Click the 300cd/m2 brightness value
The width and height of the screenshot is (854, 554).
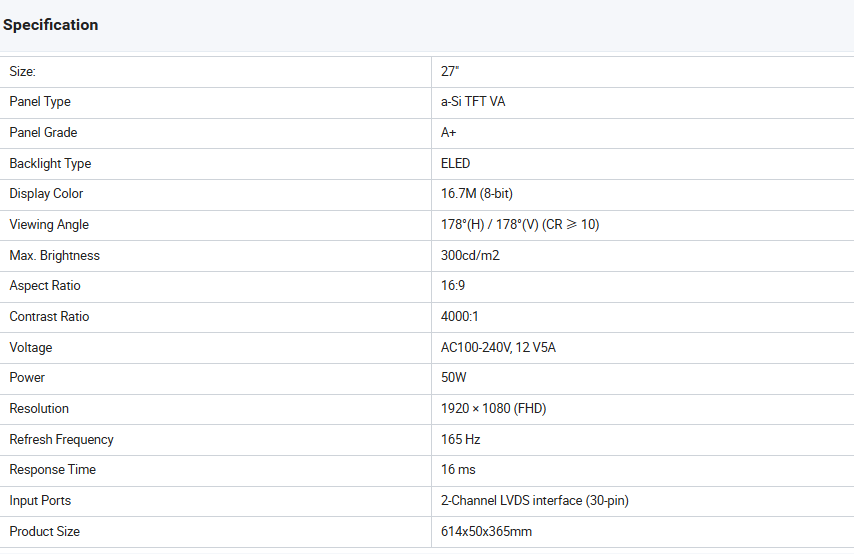(470, 256)
